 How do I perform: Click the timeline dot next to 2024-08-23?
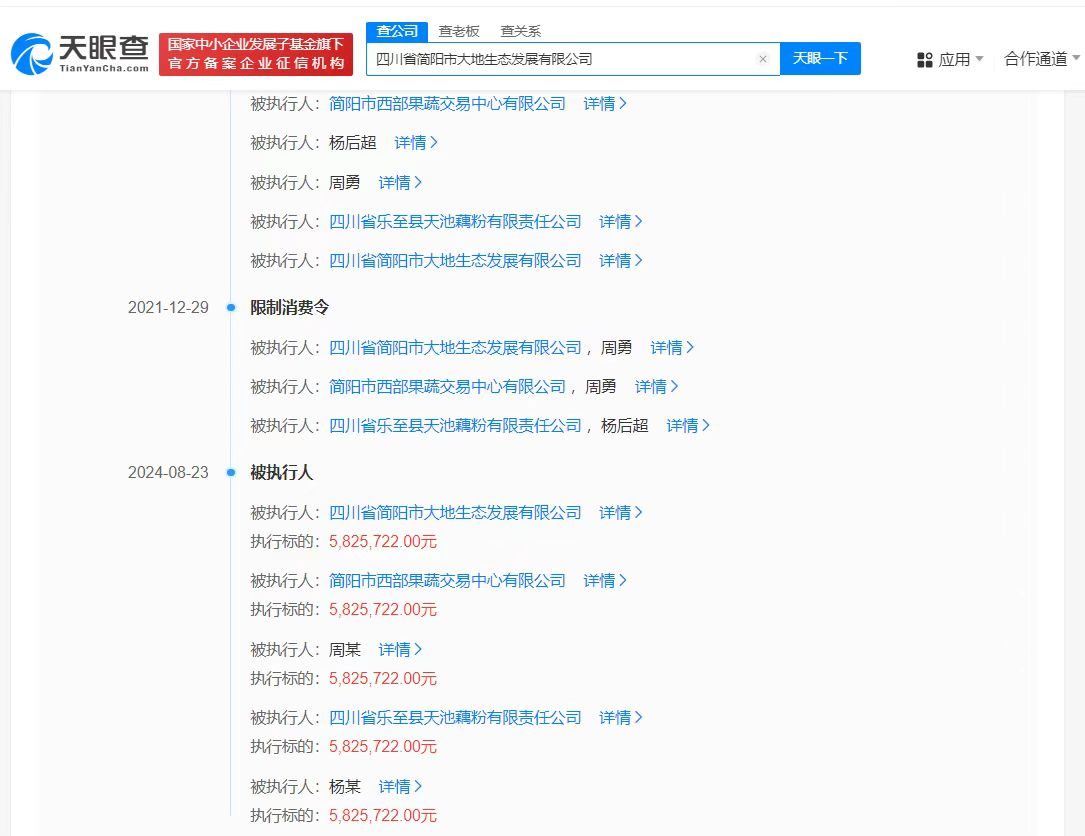click(232, 472)
